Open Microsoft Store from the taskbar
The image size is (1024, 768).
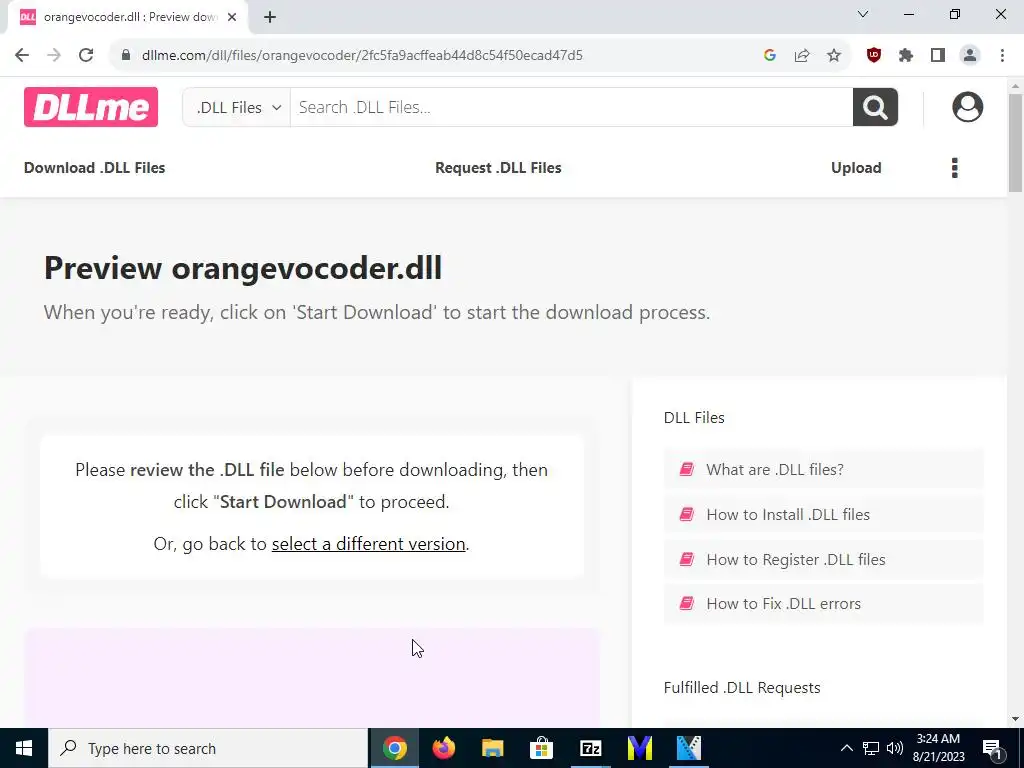click(541, 748)
